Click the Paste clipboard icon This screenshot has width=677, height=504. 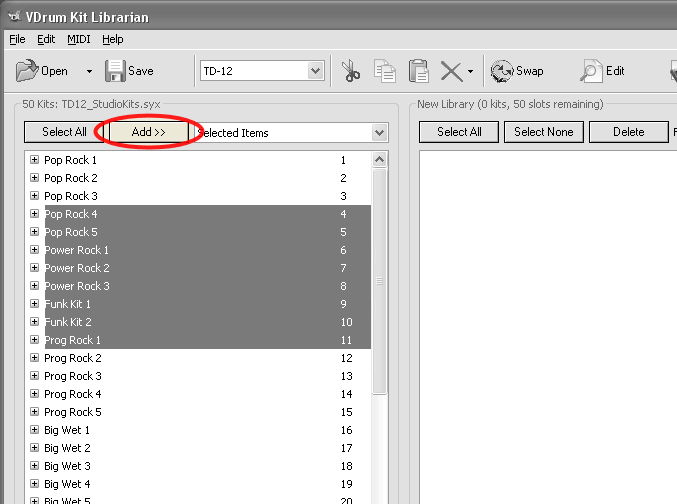418,71
